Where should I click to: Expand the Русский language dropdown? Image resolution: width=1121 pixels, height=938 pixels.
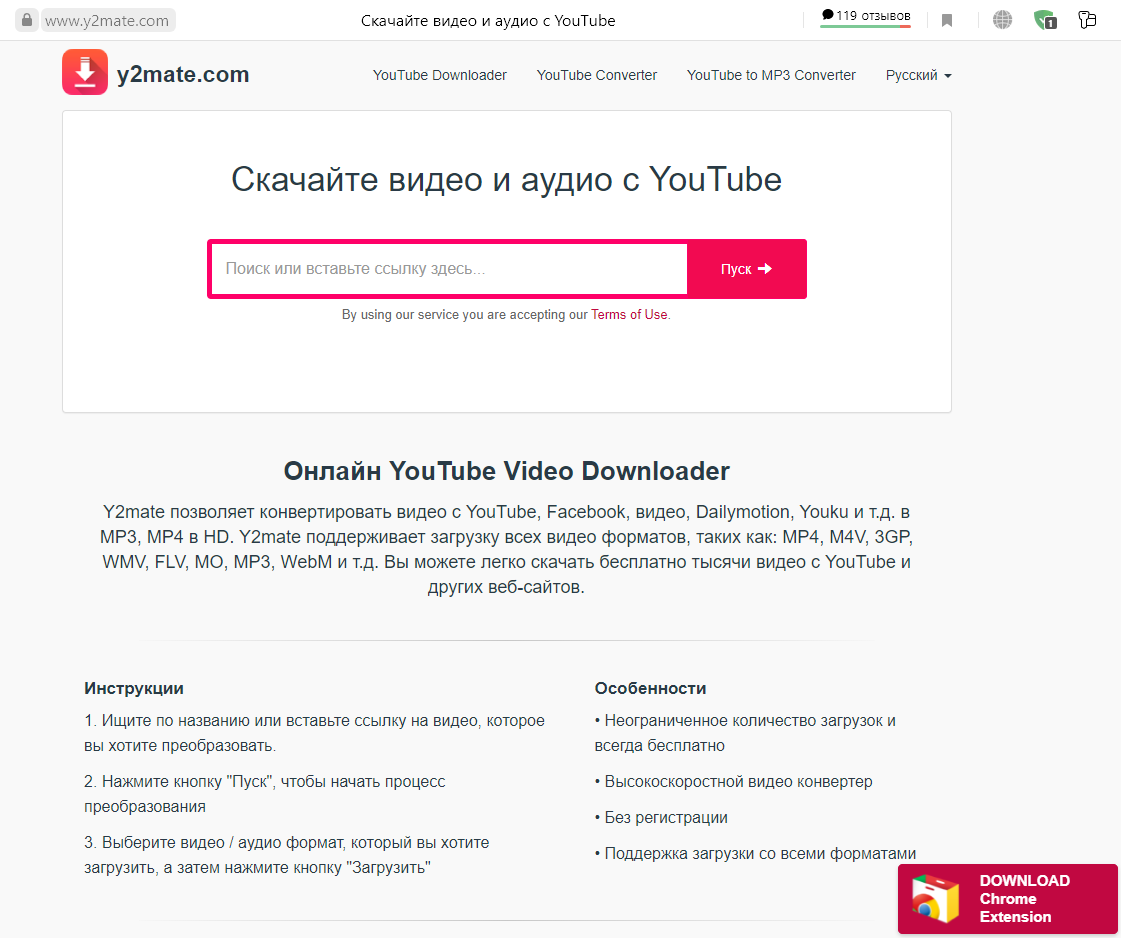pos(919,75)
